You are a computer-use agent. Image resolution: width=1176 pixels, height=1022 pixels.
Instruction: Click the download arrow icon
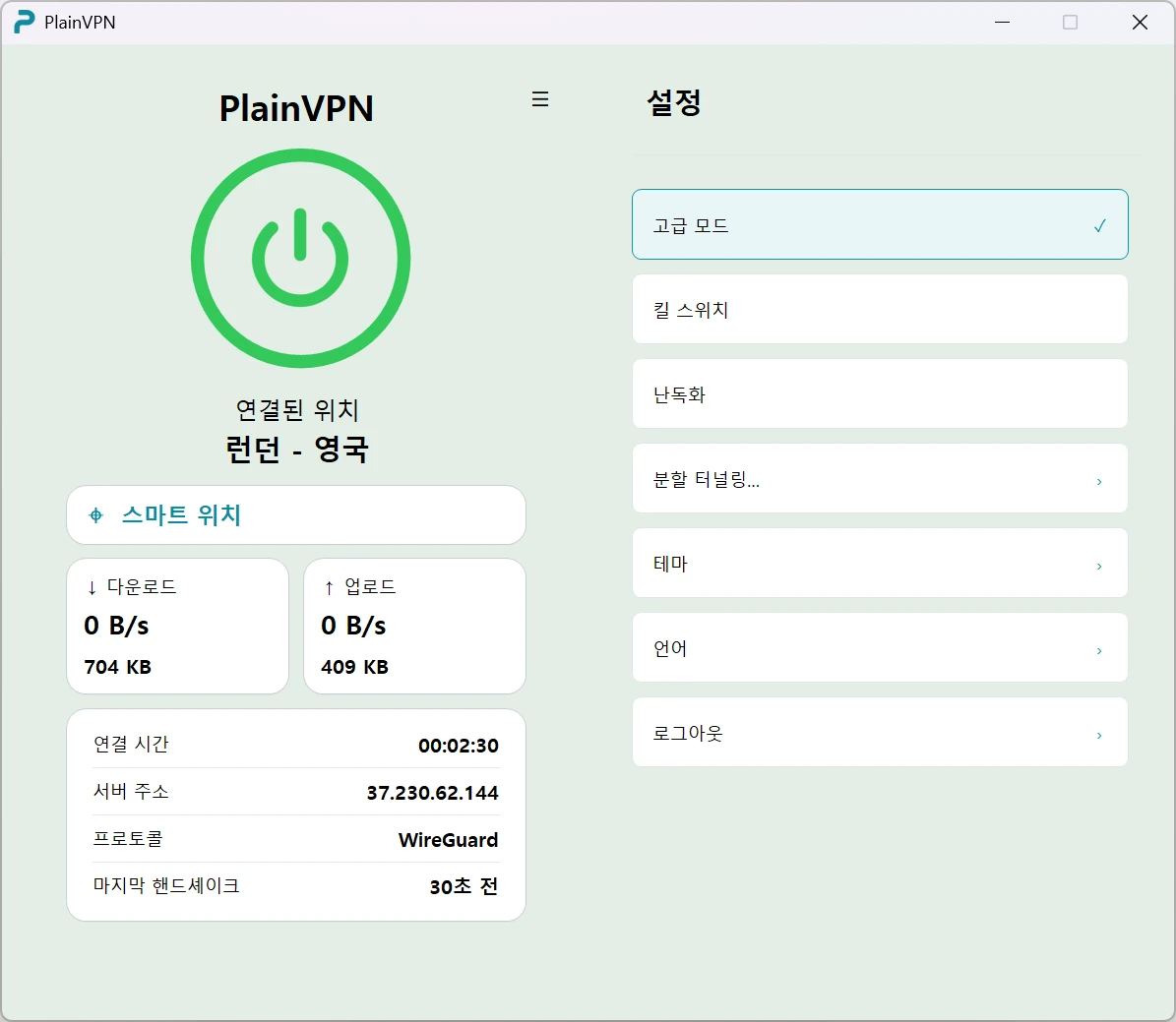pyautogui.click(x=93, y=588)
